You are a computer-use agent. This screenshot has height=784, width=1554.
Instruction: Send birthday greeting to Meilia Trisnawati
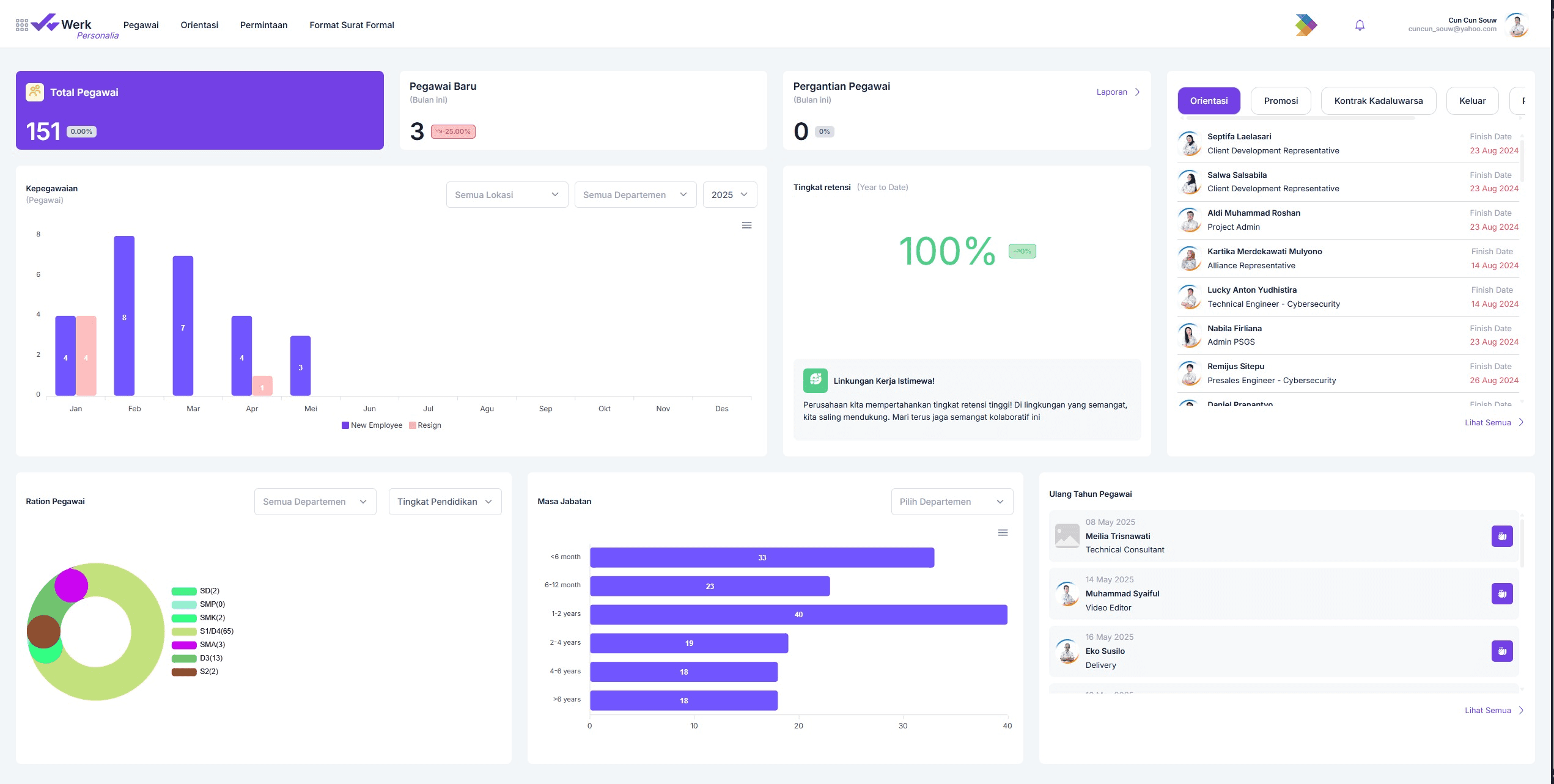[1502, 536]
